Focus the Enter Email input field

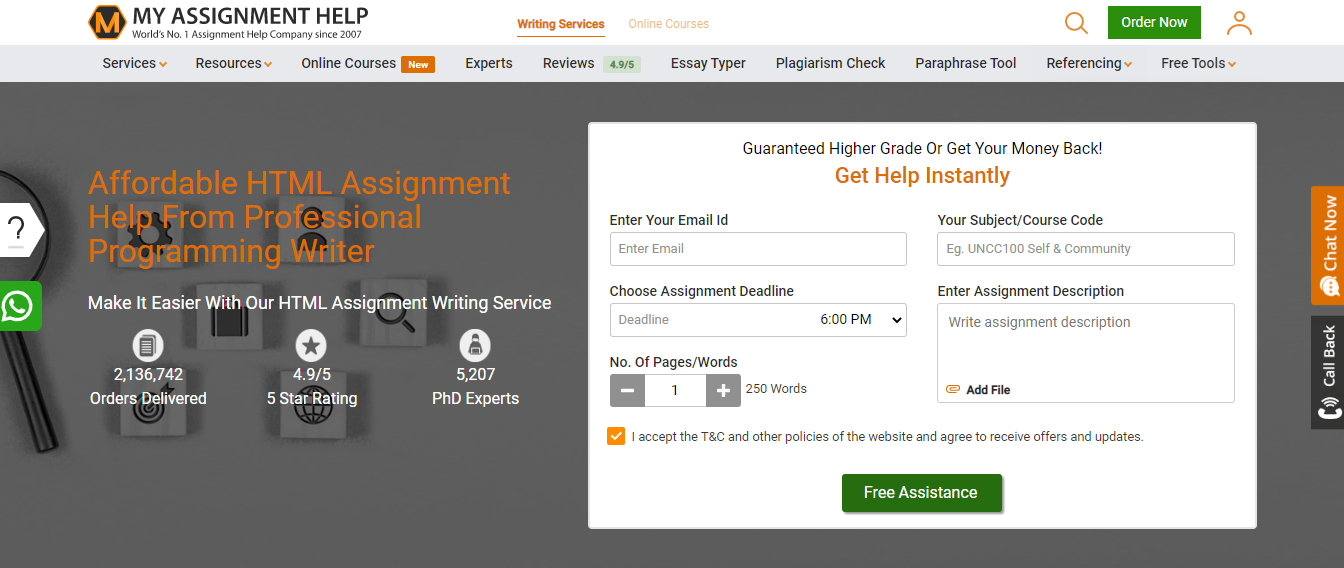click(758, 249)
